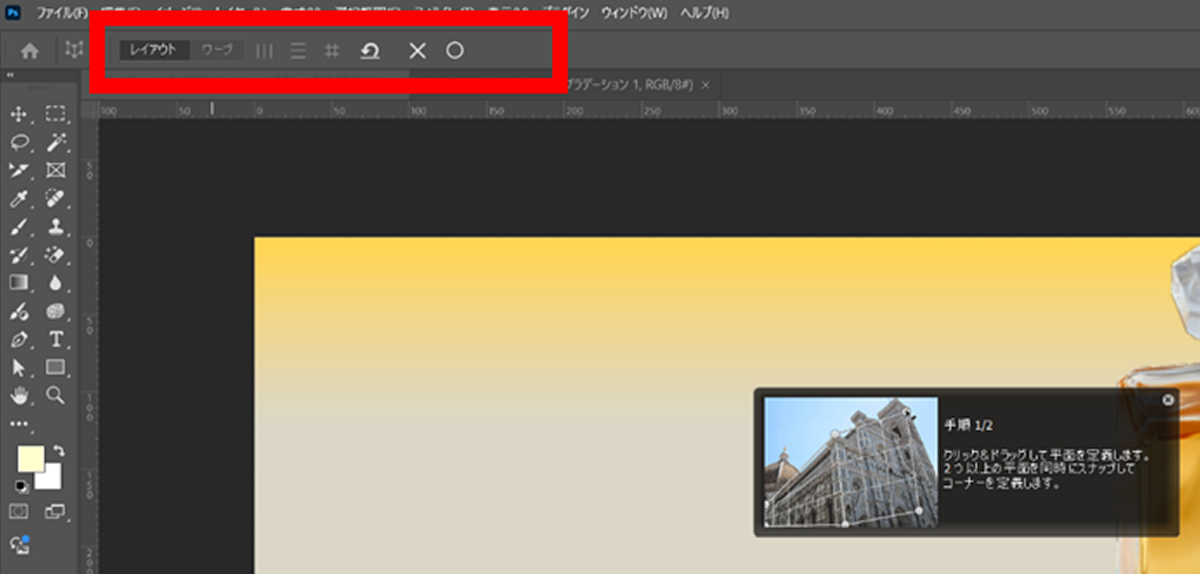The width and height of the screenshot is (1200, 574).
Task: Swap foreground and background colors
Action: [x=58, y=452]
